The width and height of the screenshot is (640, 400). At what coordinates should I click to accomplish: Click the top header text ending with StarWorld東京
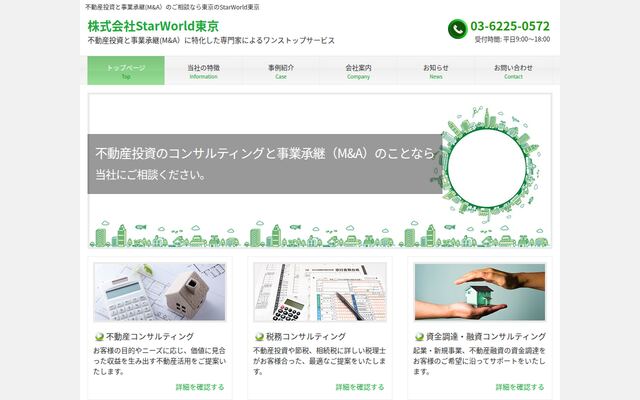pos(172,7)
